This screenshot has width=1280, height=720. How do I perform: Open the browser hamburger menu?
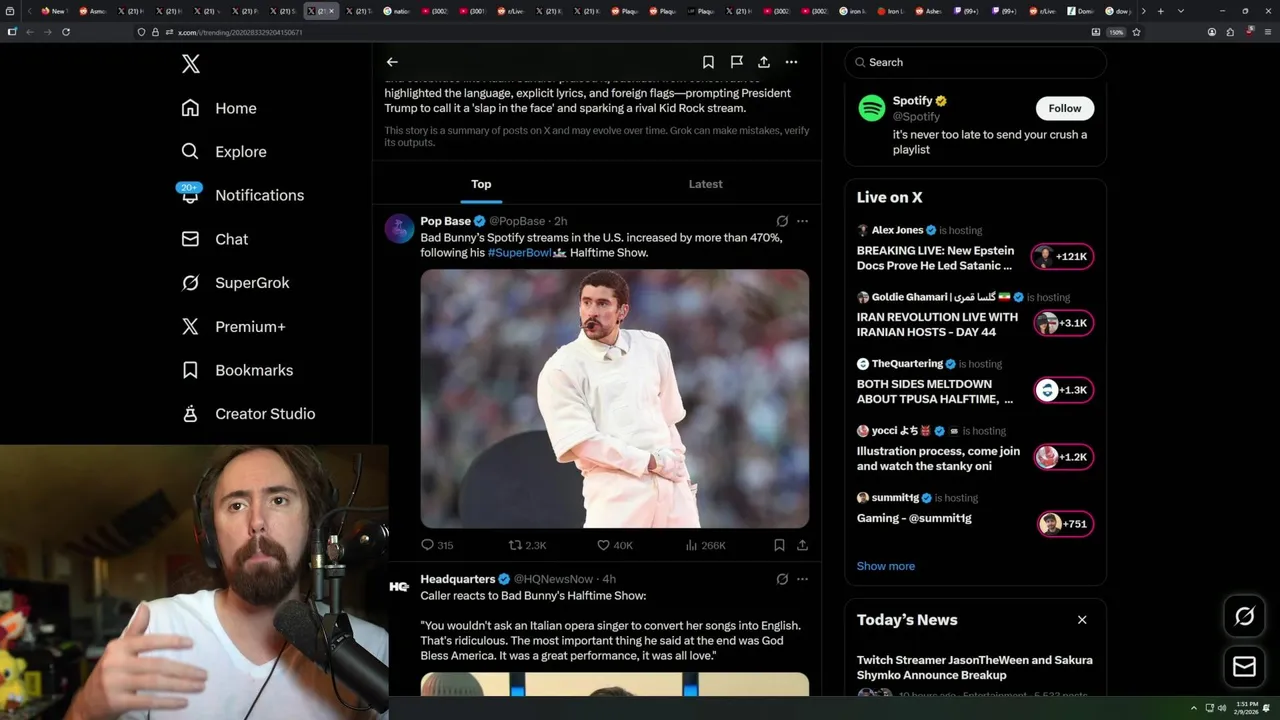pyautogui.click(x=1269, y=32)
